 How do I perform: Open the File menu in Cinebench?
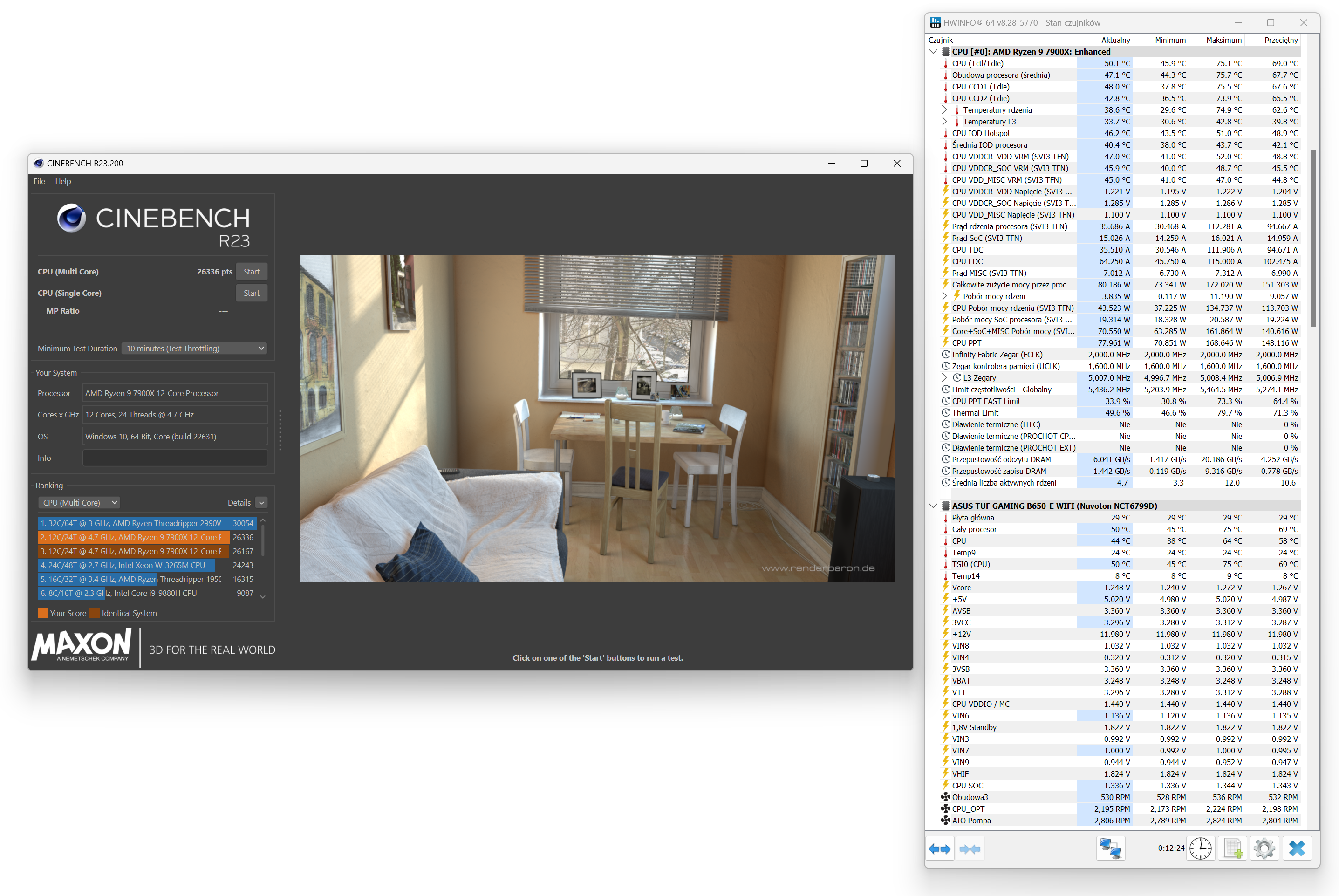[x=39, y=181]
